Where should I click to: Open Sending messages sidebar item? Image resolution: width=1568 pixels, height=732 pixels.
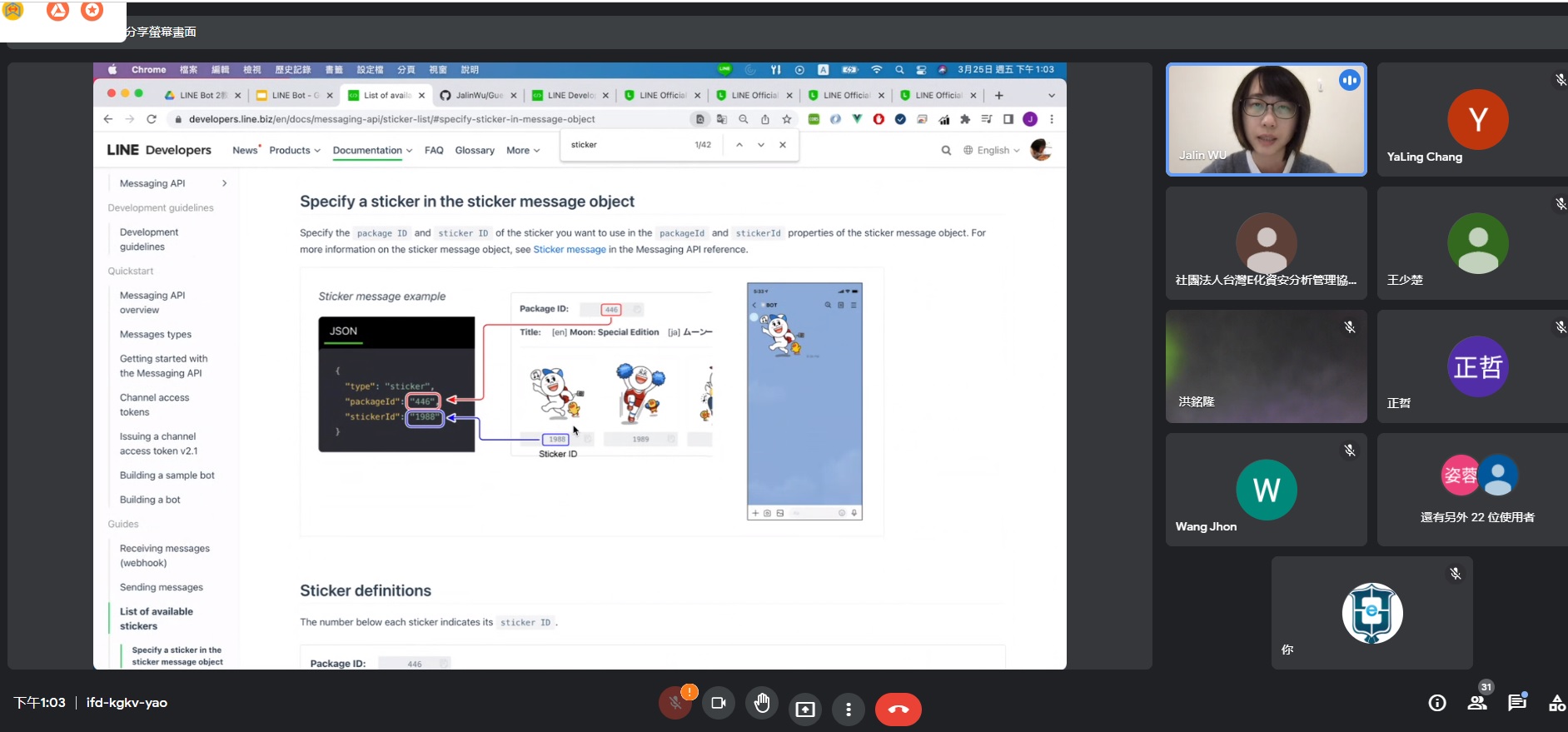[x=162, y=588]
